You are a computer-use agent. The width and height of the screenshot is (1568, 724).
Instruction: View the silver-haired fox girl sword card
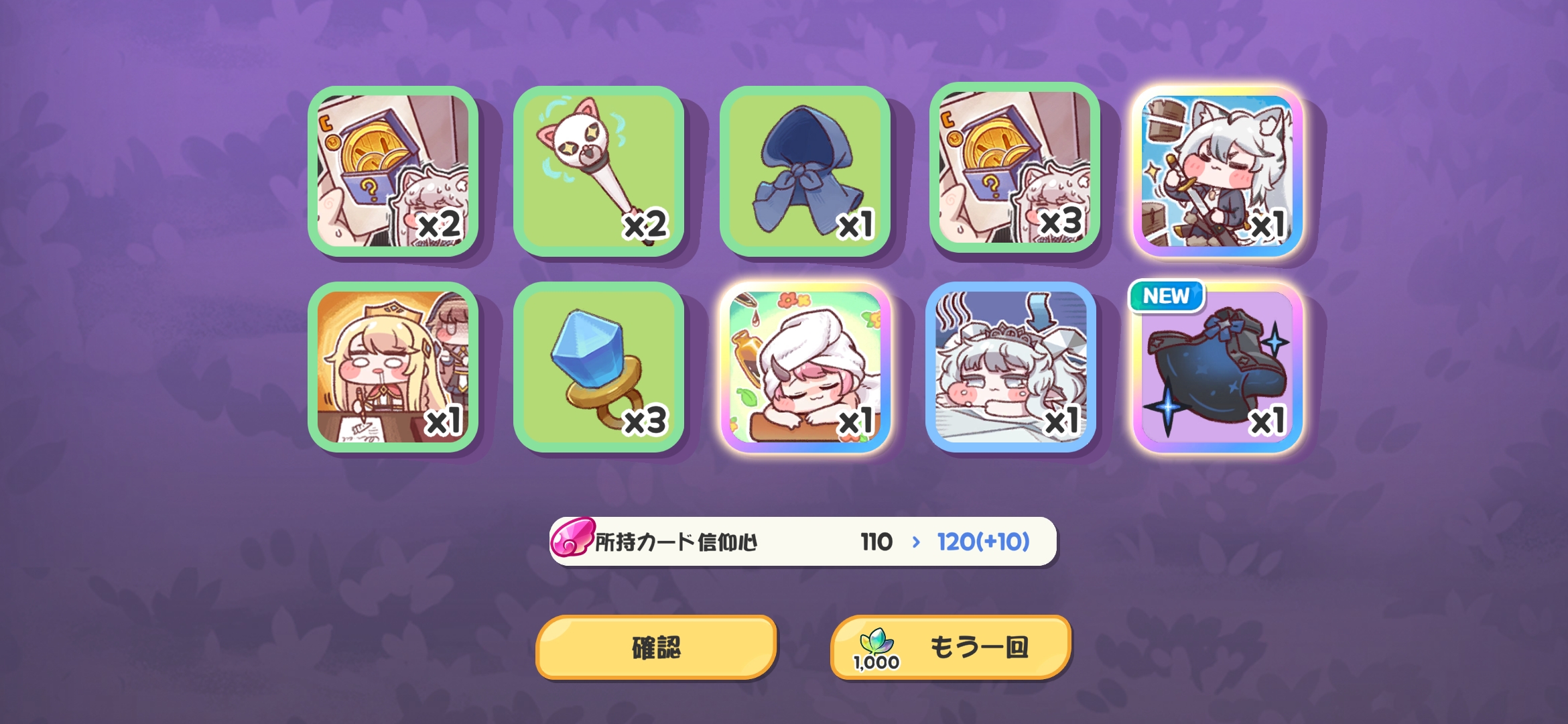(x=1218, y=171)
